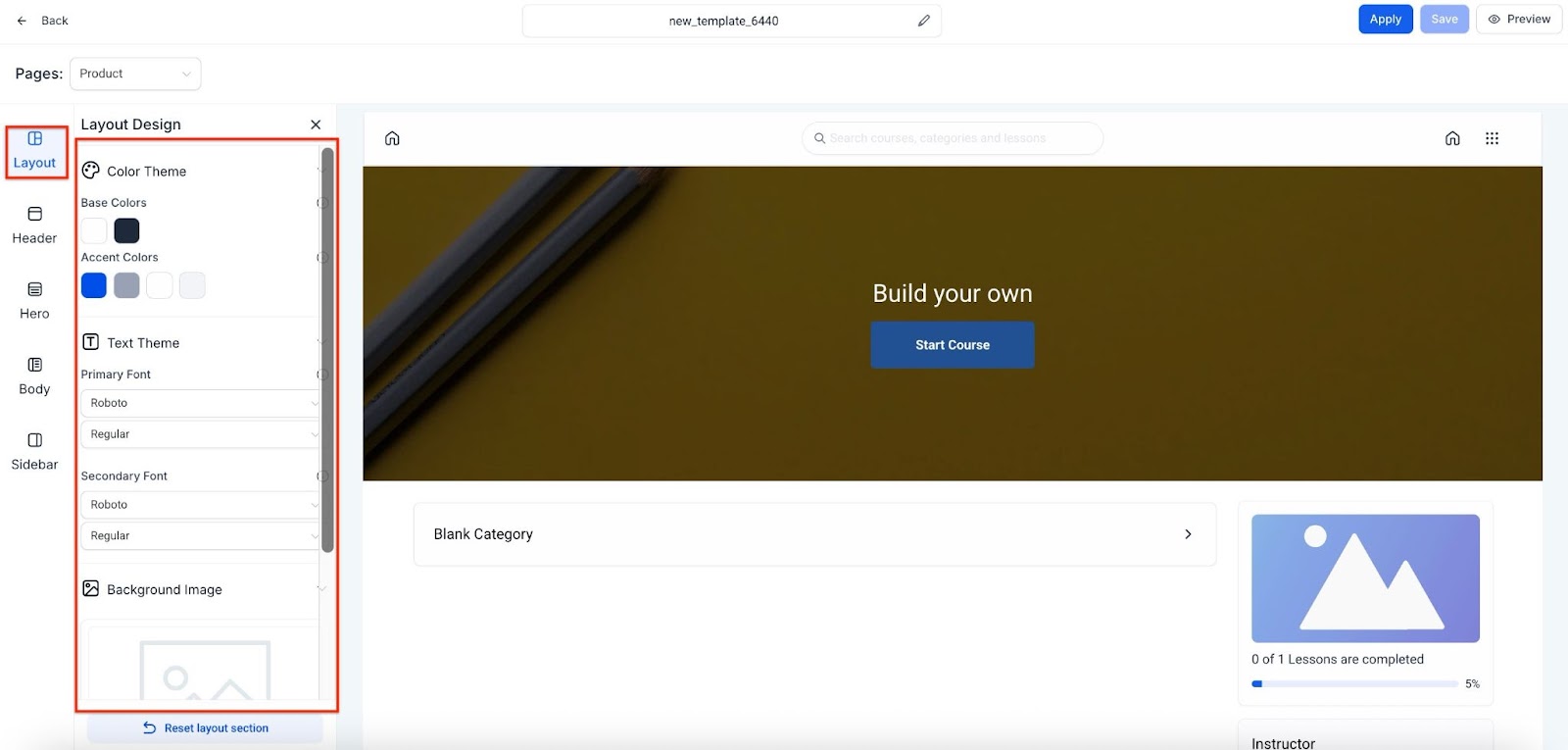The width and height of the screenshot is (1568, 750).
Task: Collapse the Background Image section
Action: click(321, 589)
